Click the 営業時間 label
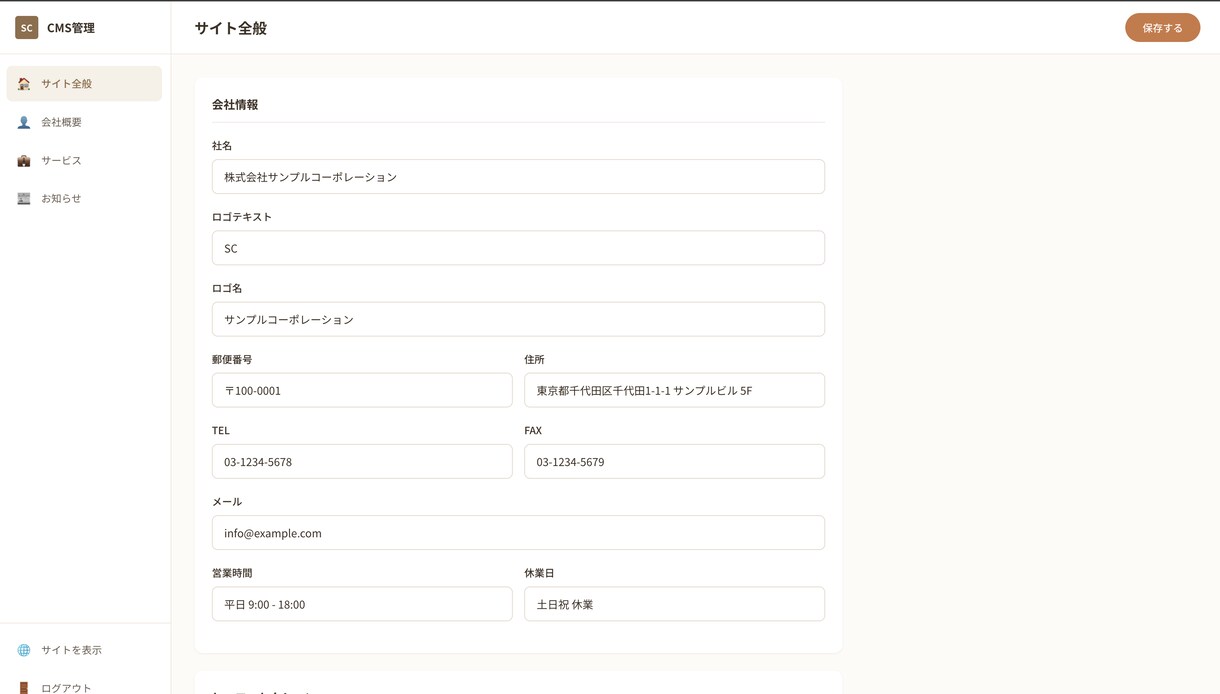1220x694 pixels. point(232,573)
